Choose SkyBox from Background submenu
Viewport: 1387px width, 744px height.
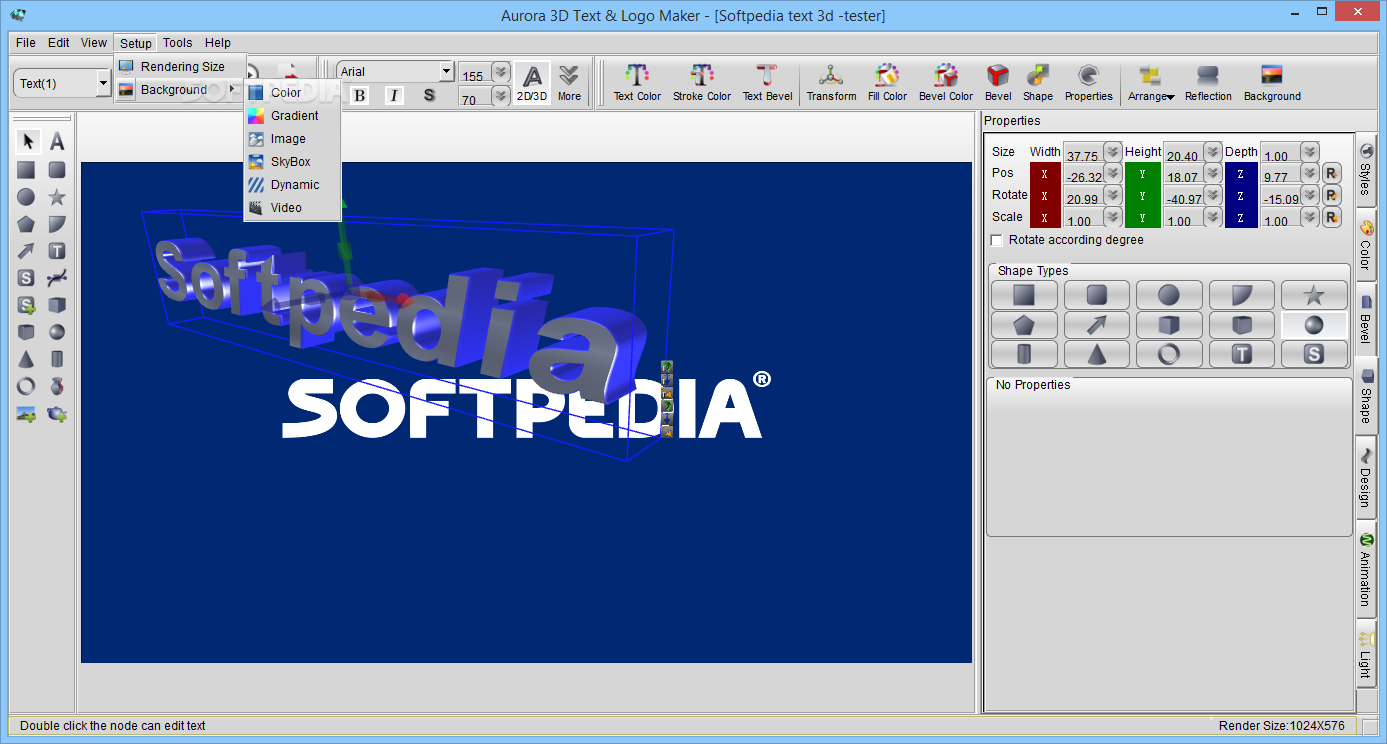(292, 162)
